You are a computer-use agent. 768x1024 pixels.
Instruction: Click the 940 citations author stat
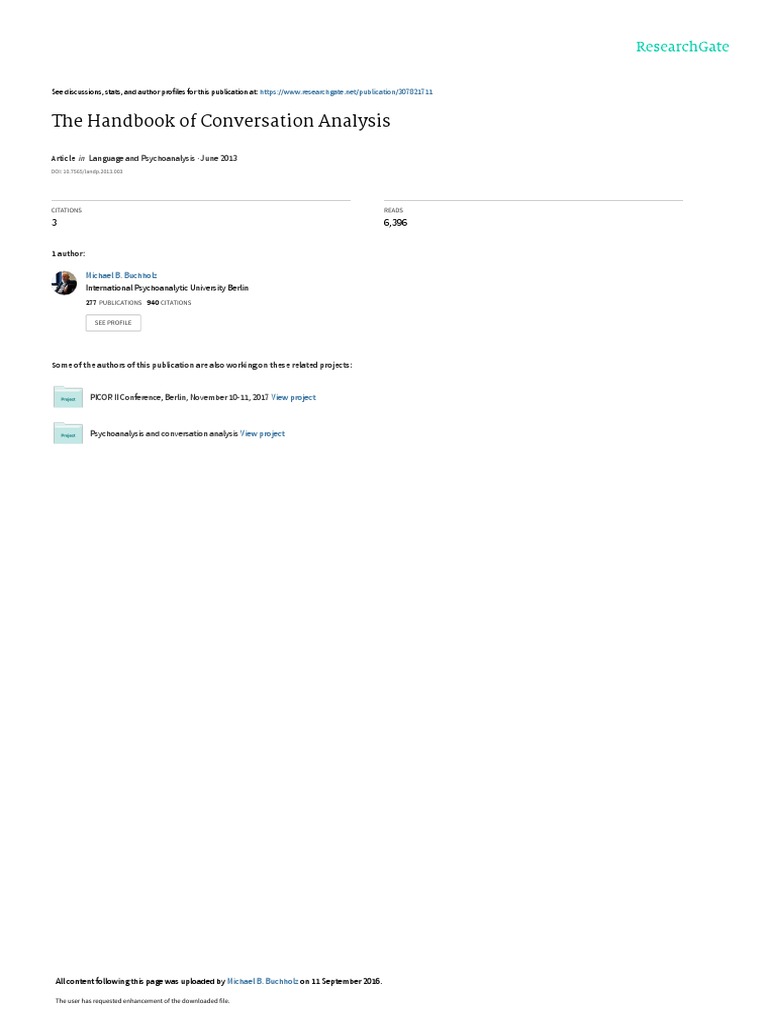point(169,303)
